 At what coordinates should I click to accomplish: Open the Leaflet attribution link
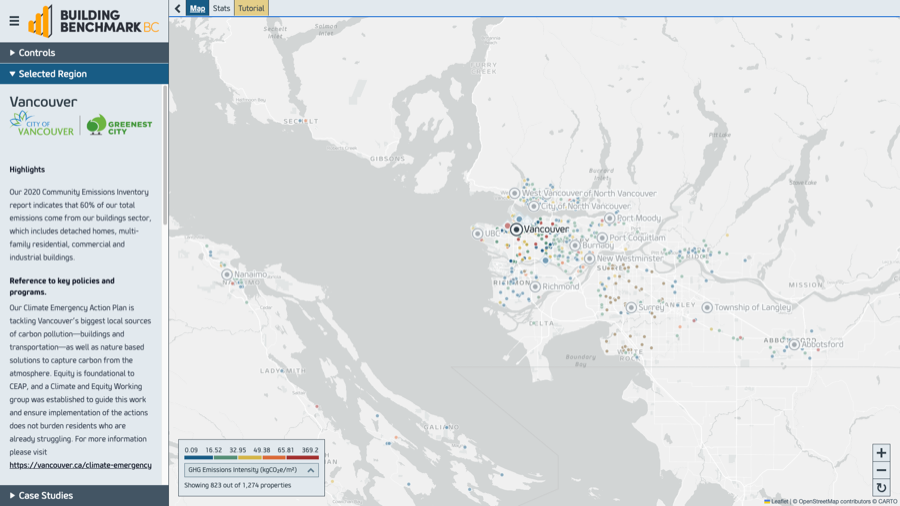click(x=777, y=501)
